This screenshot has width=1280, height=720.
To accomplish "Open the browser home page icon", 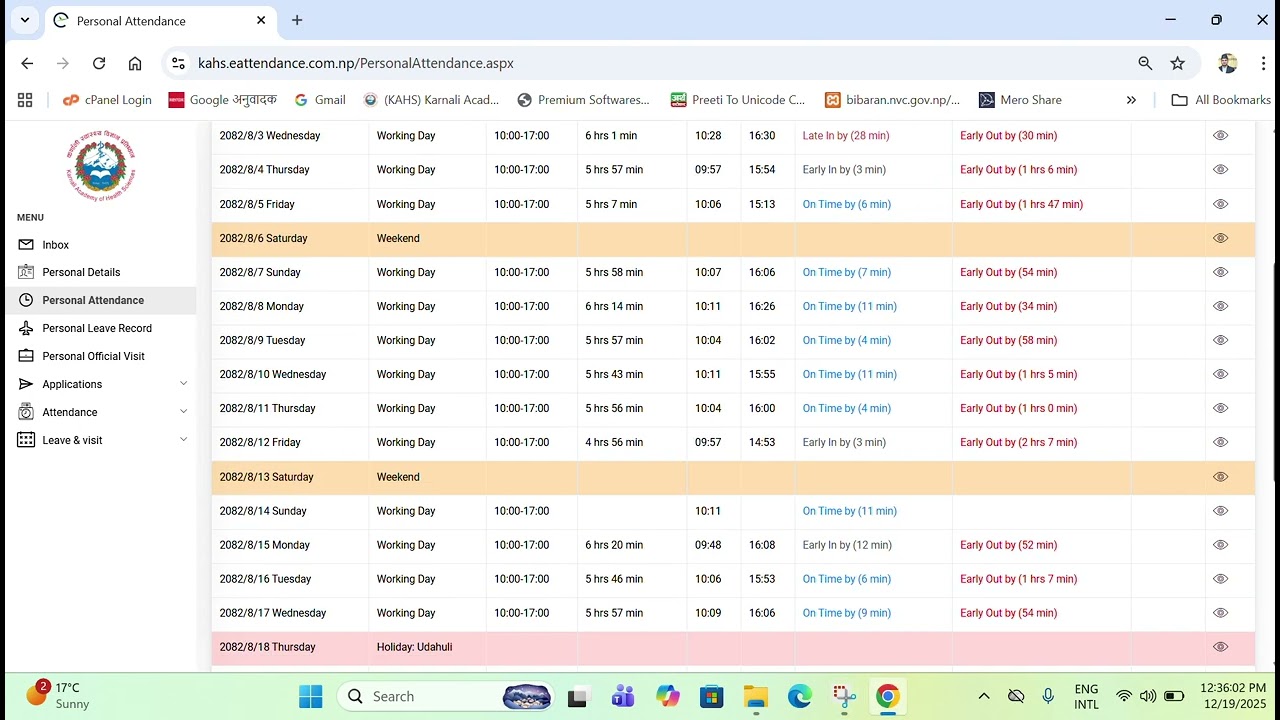I will coord(135,63).
